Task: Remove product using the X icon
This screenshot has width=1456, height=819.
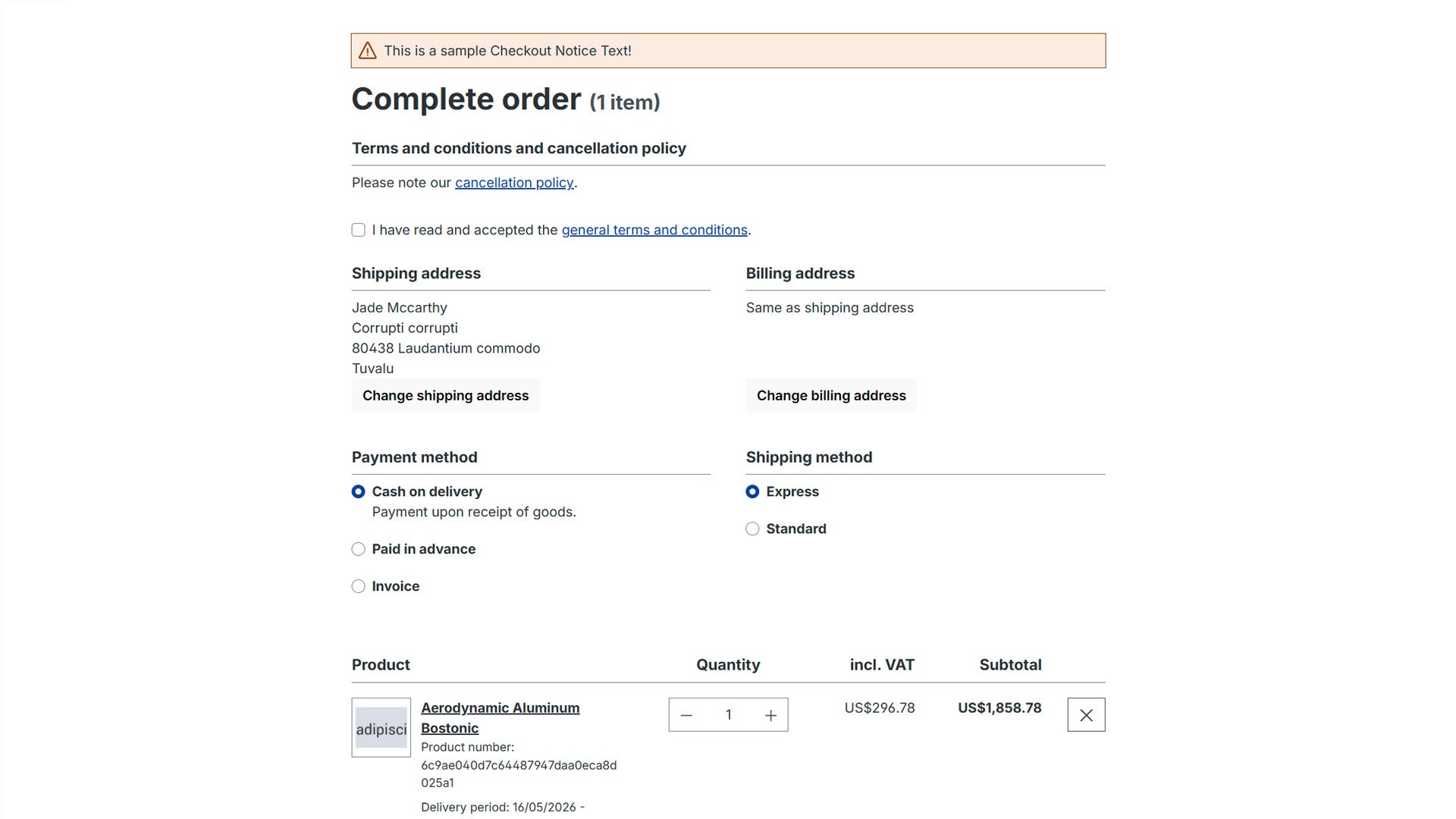Action: [1086, 715]
